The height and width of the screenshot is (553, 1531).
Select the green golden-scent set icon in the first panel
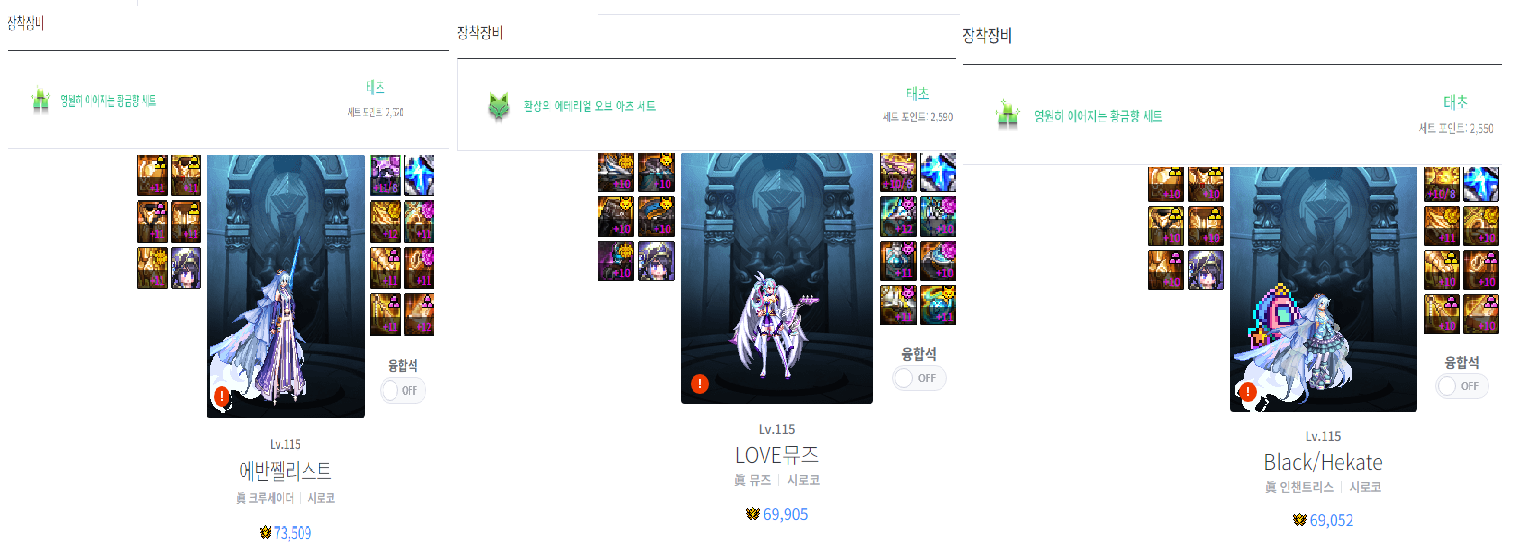point(41,101)
